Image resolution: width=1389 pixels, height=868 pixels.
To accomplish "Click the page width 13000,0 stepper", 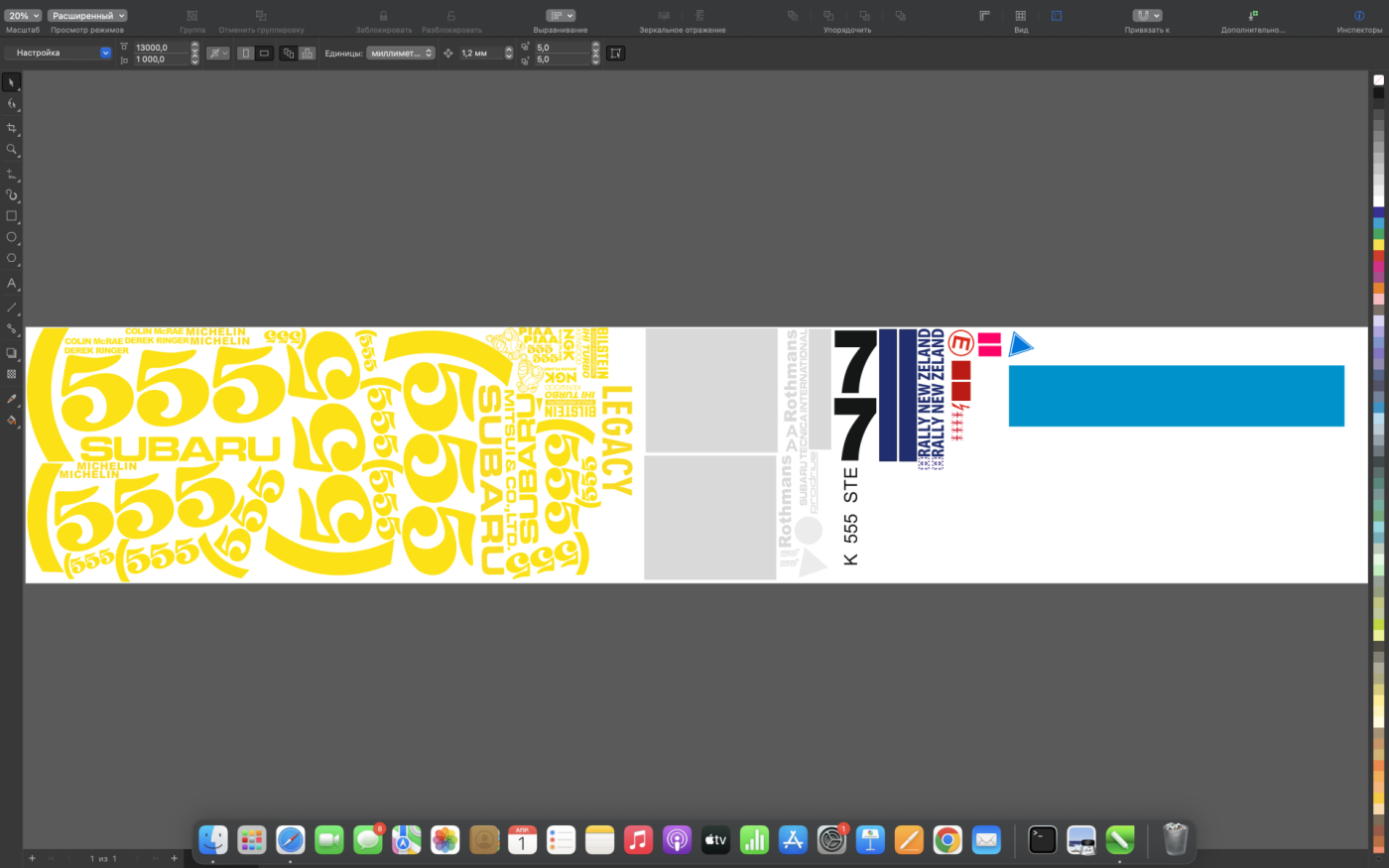I will (195, 48).
